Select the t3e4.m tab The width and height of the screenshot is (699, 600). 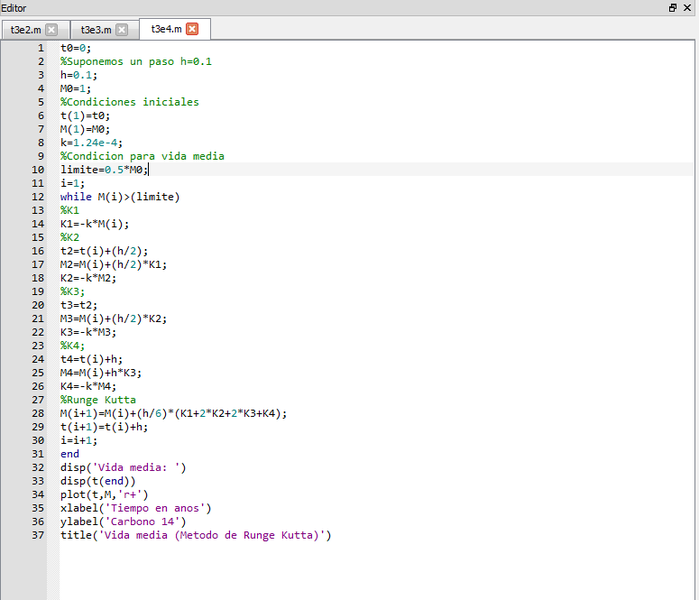click(166, 29)
